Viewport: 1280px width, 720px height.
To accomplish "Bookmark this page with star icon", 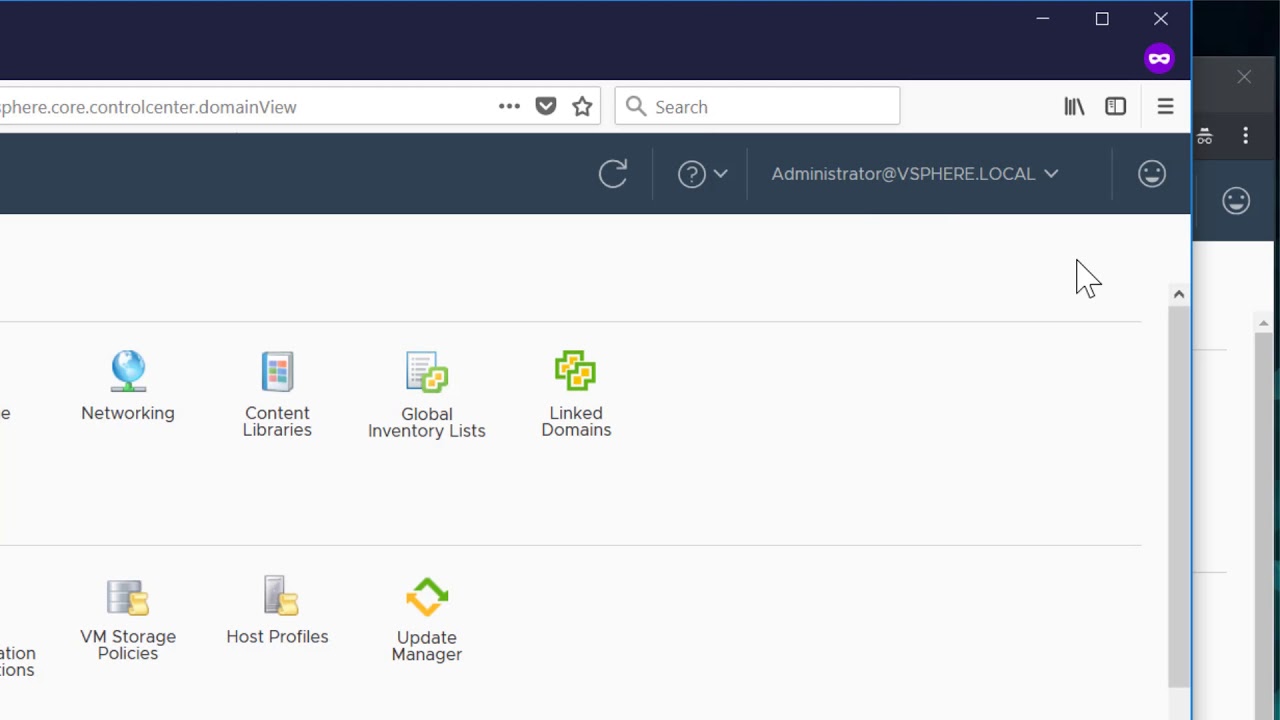I will coord(582,106).
